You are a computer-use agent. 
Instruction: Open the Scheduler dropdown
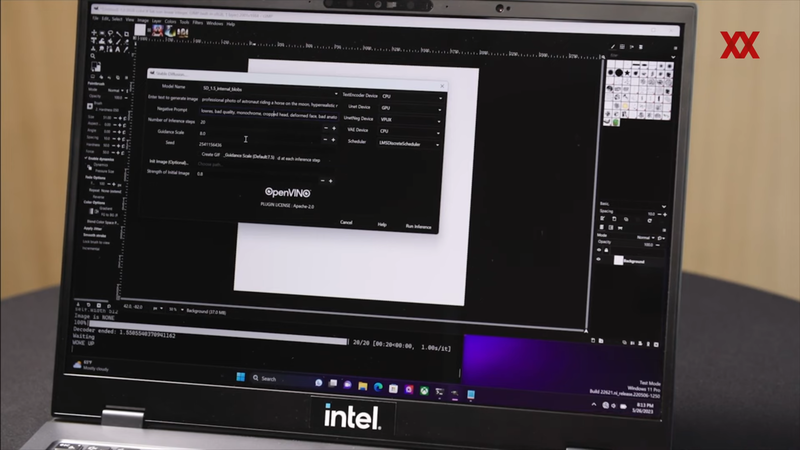[408, 144]
